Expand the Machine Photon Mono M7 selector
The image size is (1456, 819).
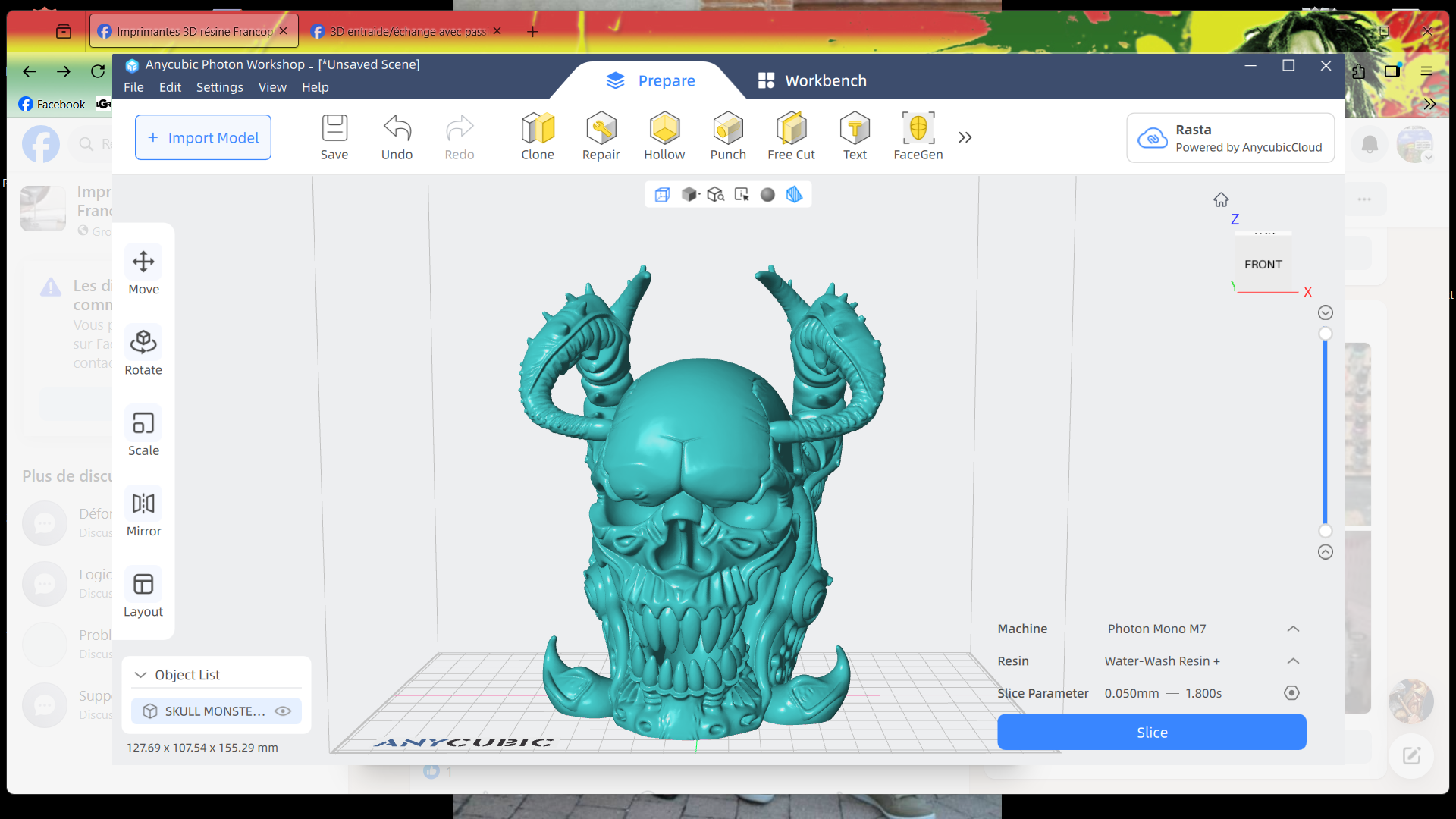[1293, 629]
